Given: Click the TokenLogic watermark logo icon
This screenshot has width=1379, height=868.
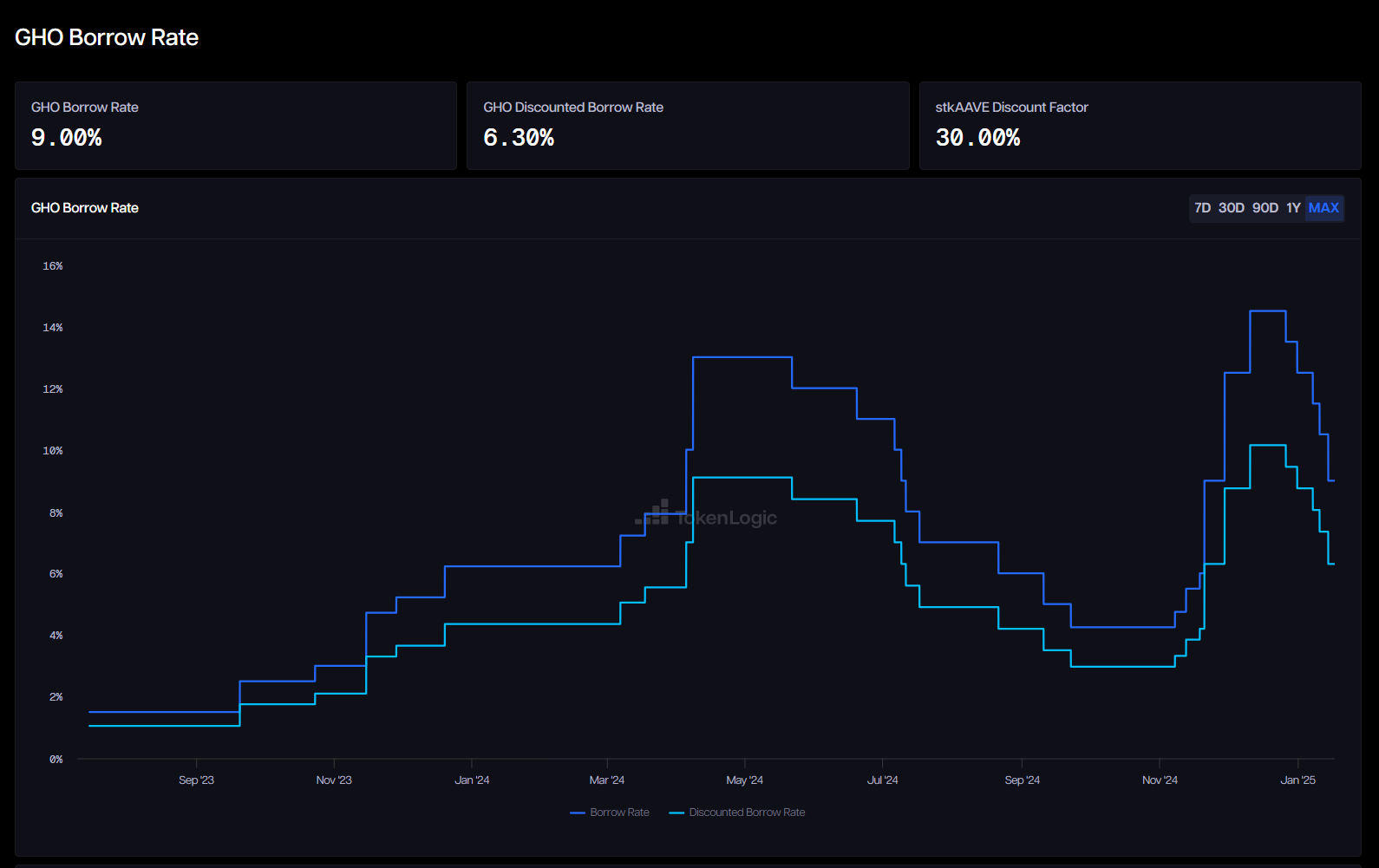Looking at the screenshot, I should [653, 513].
